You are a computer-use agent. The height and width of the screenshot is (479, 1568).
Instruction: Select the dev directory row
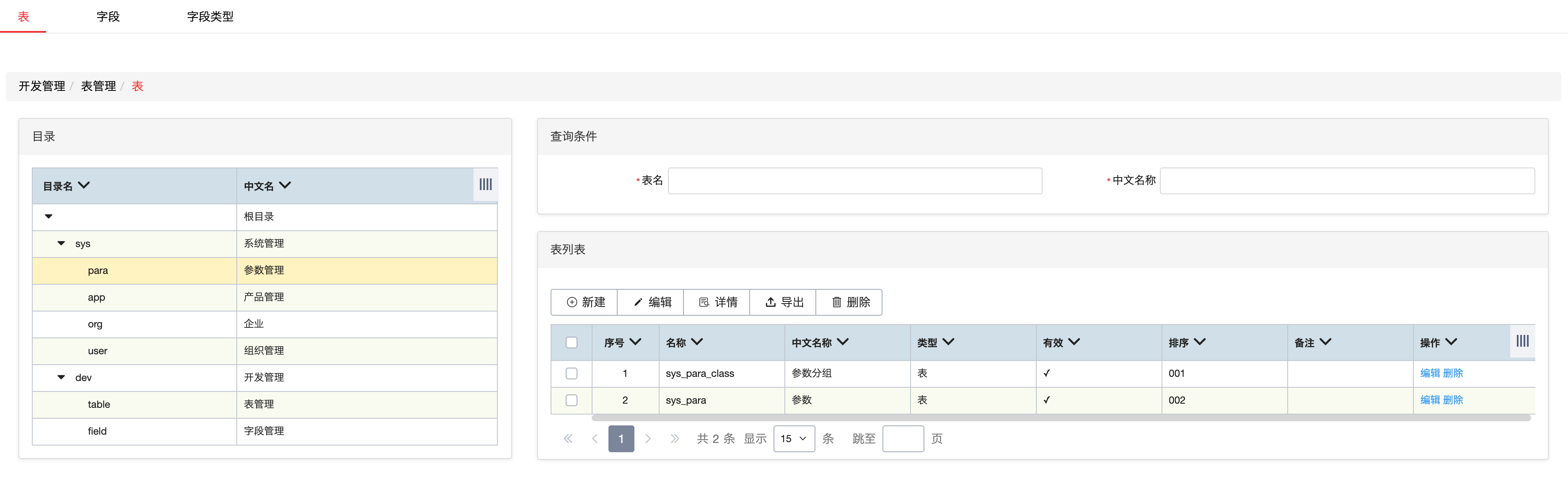click(265, 378)
